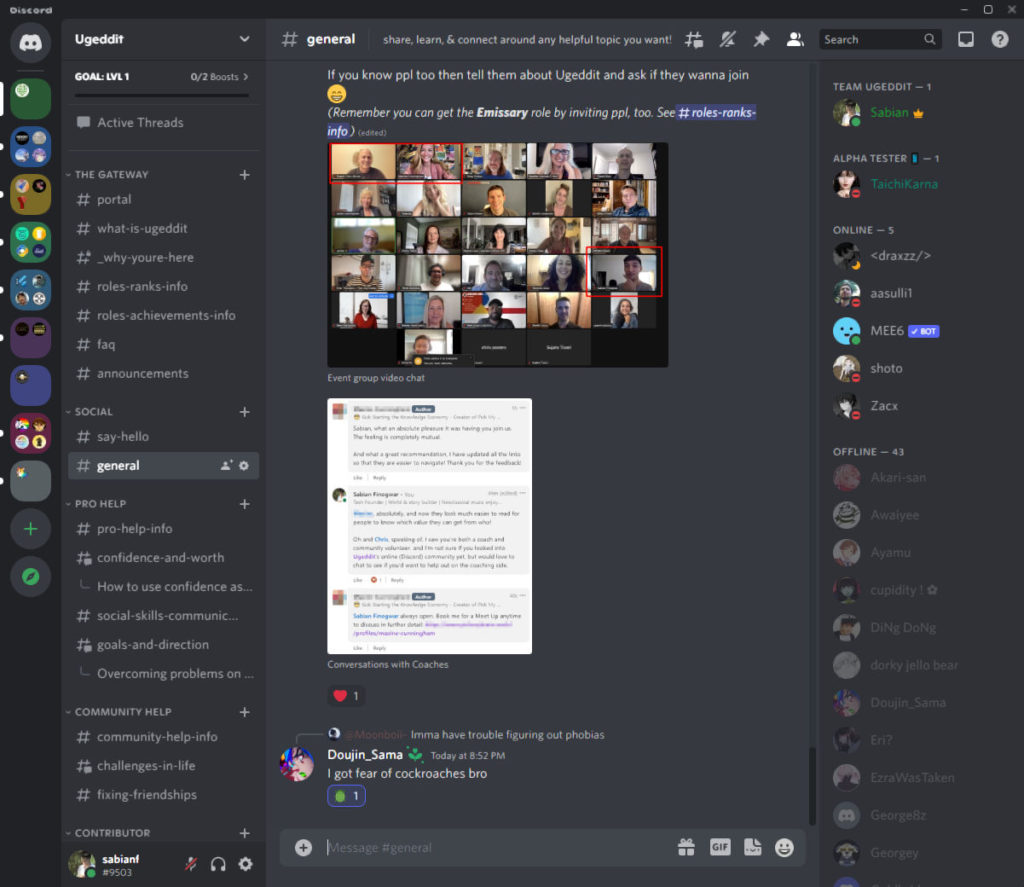Open user settings gear
This screenshot has width=1024, height=887.
[246, 864]
